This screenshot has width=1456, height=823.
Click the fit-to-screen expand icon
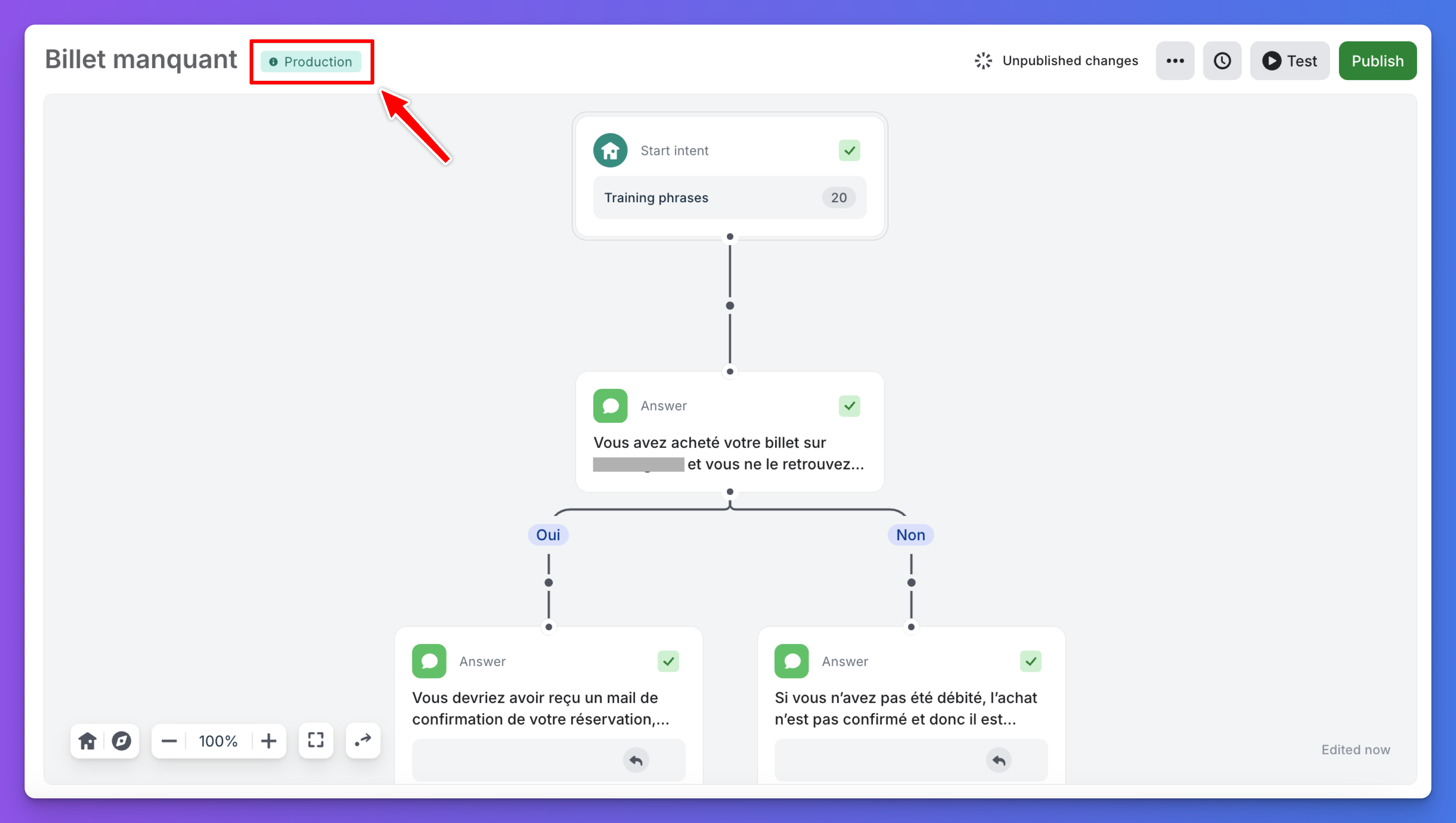pos(315,740)
